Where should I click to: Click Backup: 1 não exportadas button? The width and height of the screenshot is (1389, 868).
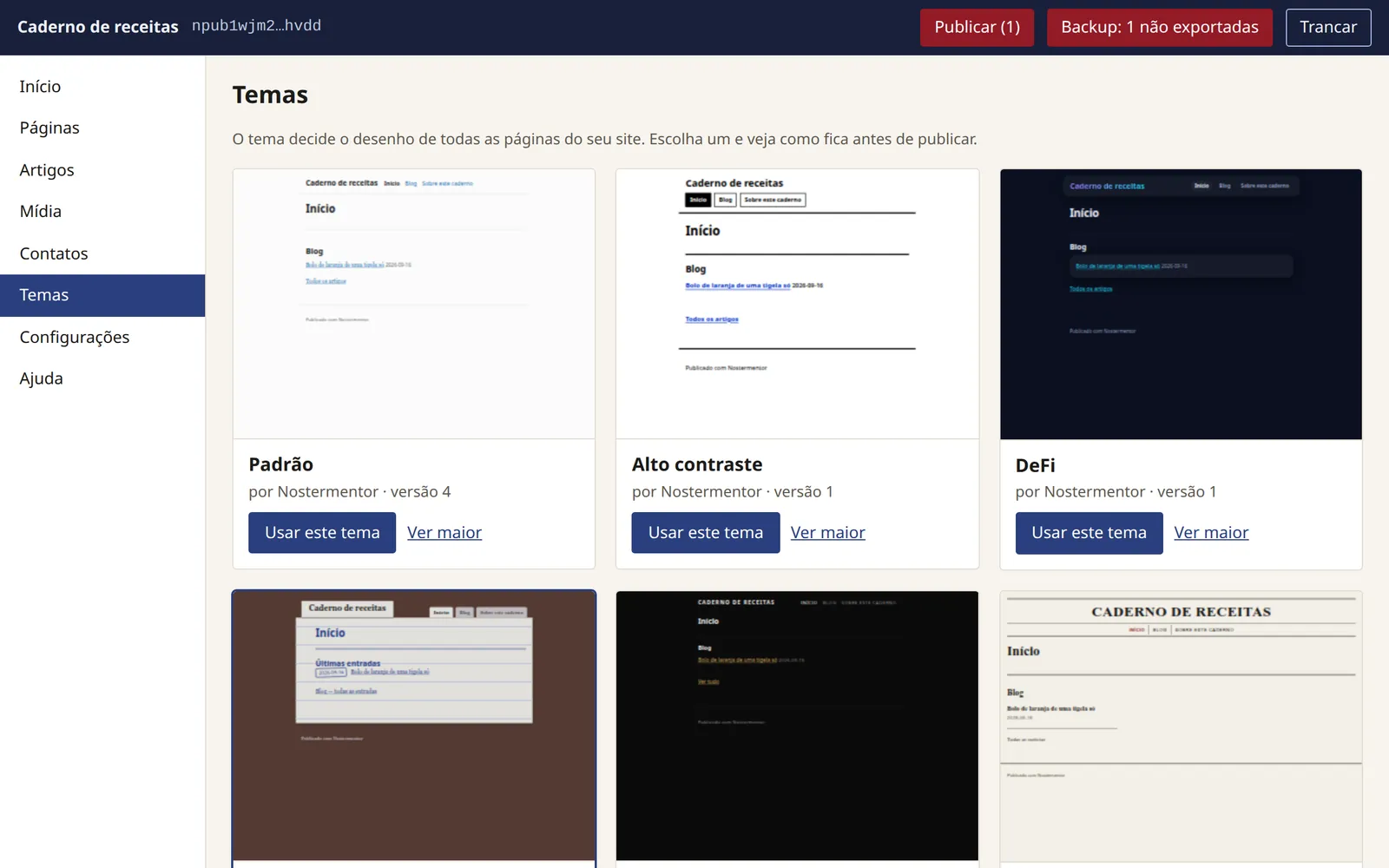[1159, 27]
